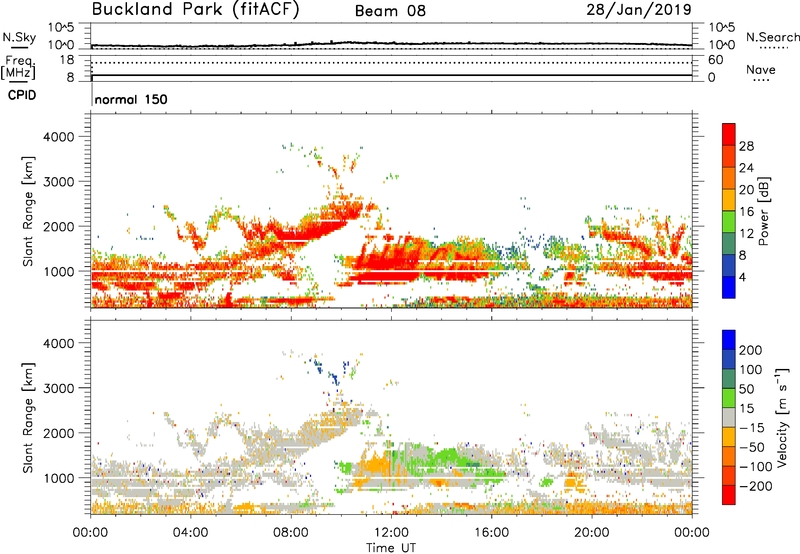Click the blue top of the velocity color bar
Screen dimensions: 800x554
tap(729, 340)
